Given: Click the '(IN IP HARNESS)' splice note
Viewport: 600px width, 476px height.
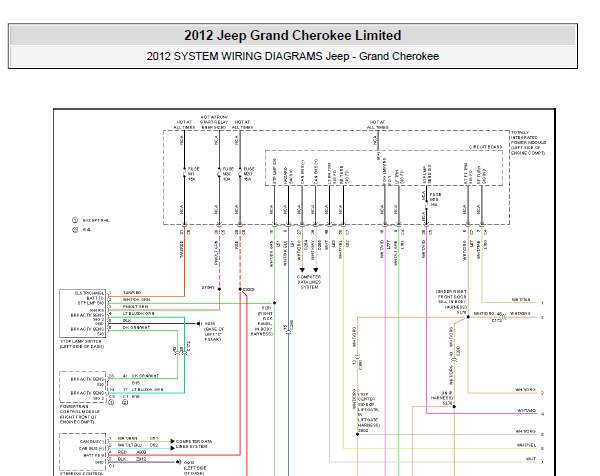Looking at the screenshot, I should 441,398.
